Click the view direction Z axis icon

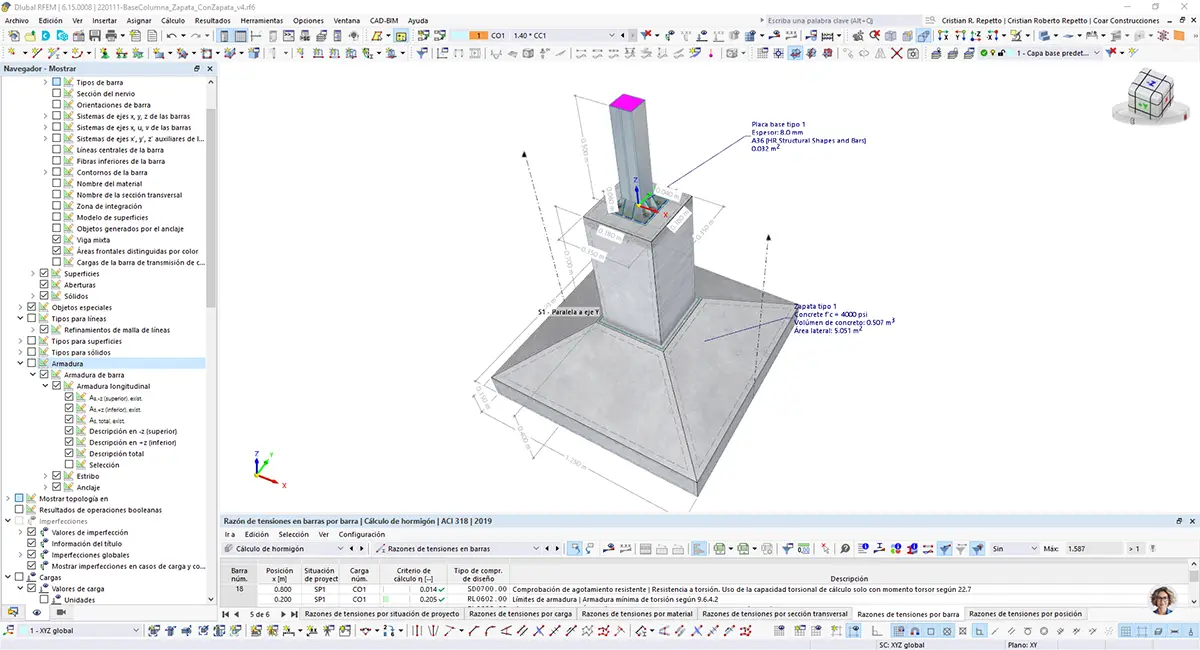pos(977,35)
